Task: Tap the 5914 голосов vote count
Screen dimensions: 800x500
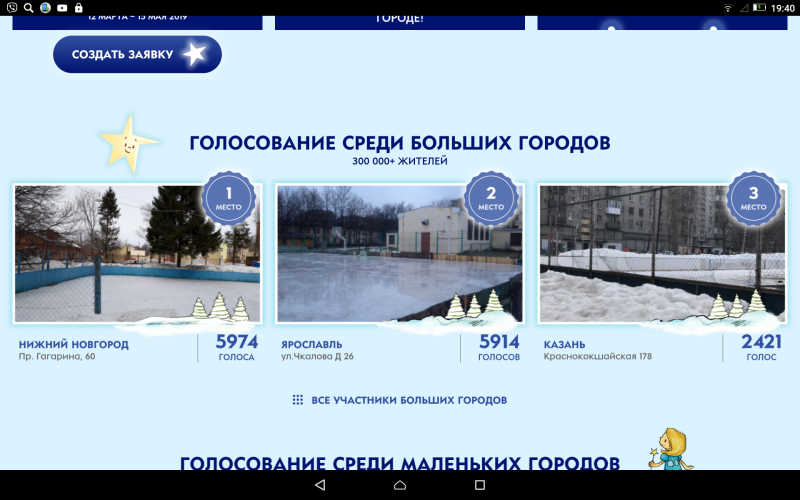Action: click(x=499, y=347)
